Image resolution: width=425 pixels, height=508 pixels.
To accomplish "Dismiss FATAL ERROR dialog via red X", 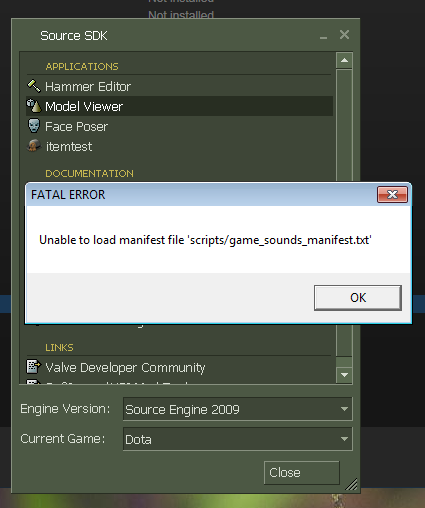I will 392,195.
